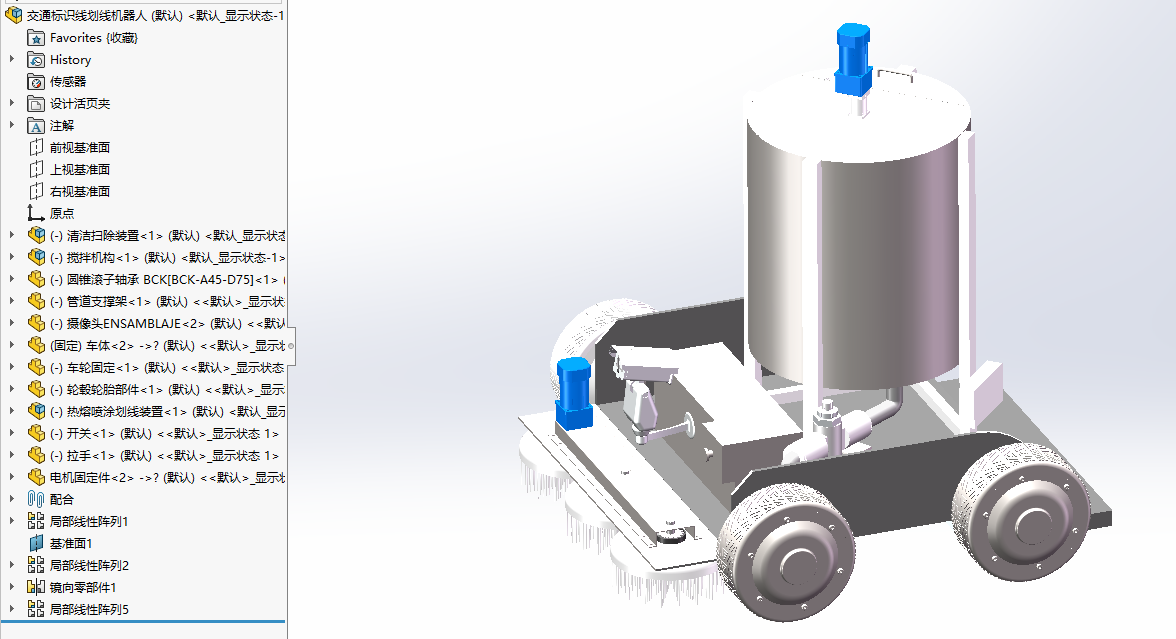This screenshot has height=639, width=1176.
Task: Click the 摄像头ENSAMBLAJE part icon
Action: 35,323
